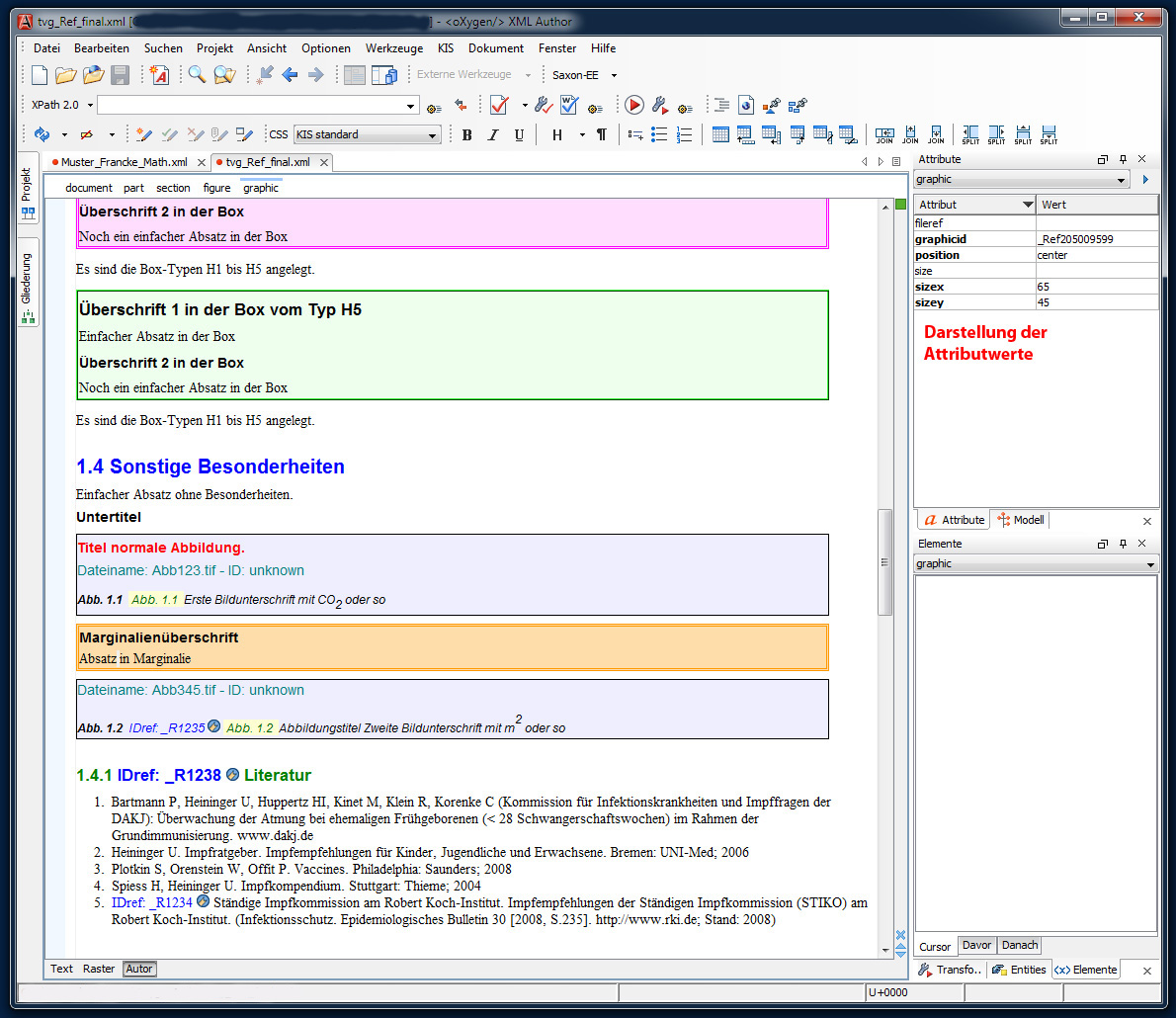The height and width of the screenshot is (1018, 1176).
Task: Toggle bold formatting
Action: click(x=467, y=134)
